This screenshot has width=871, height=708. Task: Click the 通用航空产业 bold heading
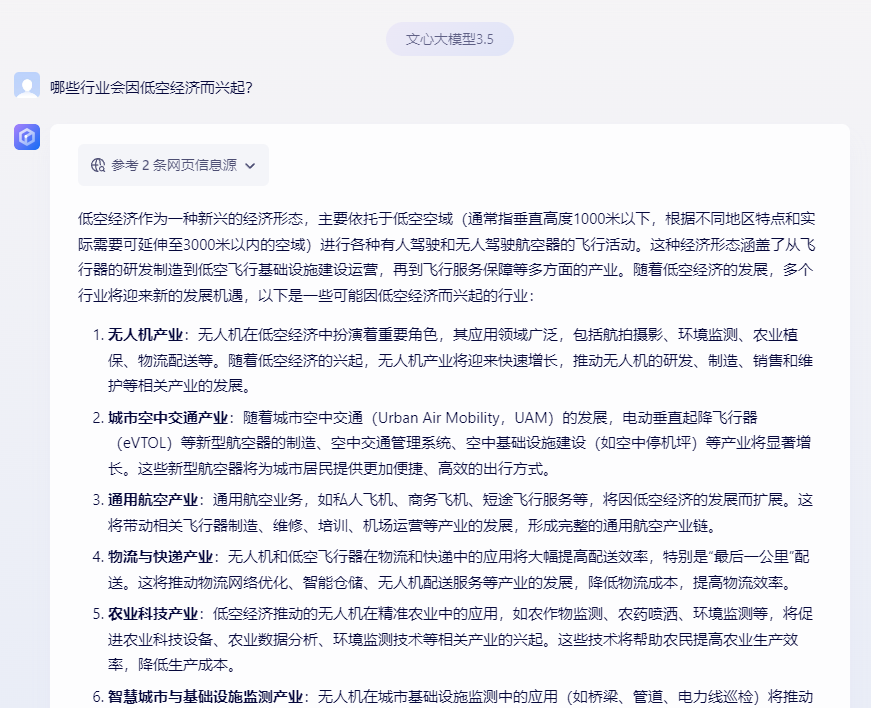152,500
